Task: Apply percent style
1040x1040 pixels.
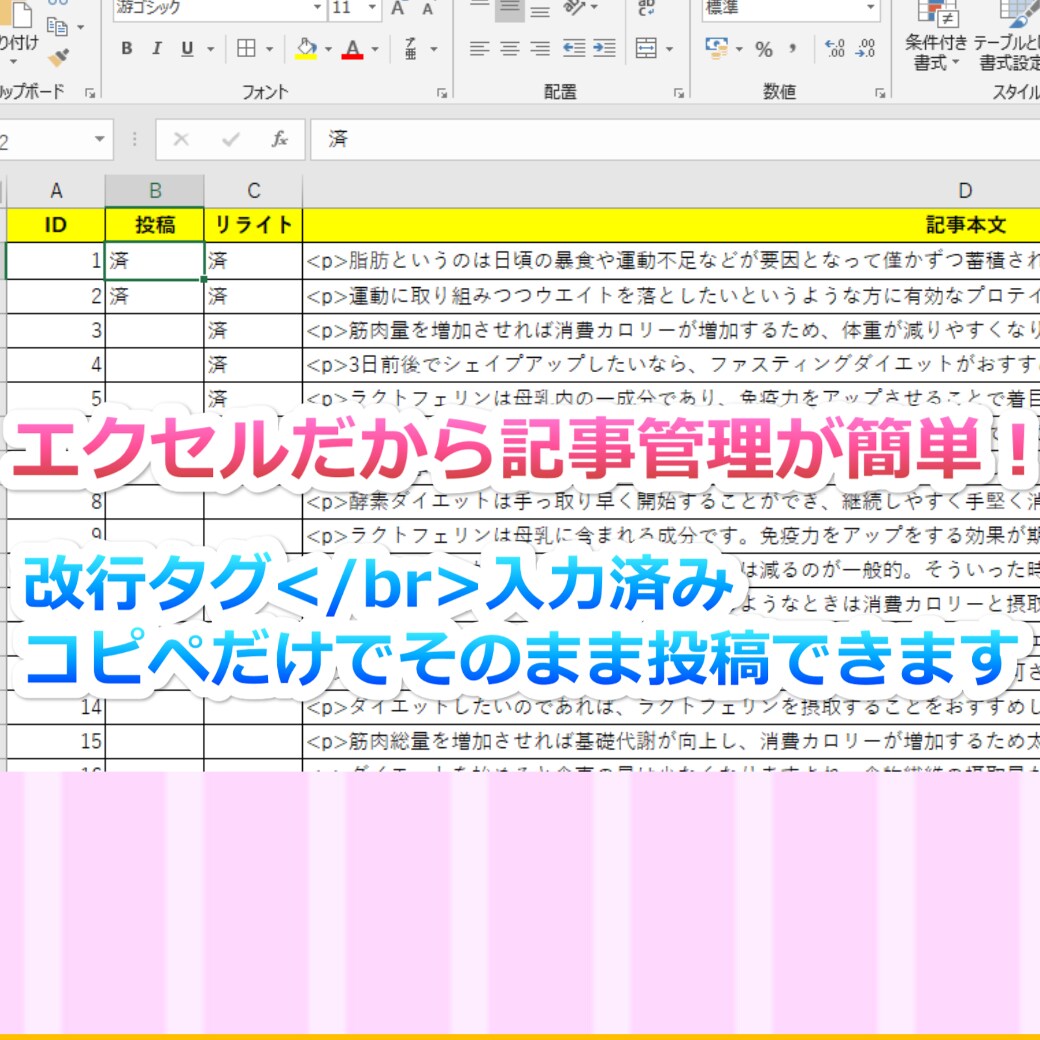Action: [764, 48]
